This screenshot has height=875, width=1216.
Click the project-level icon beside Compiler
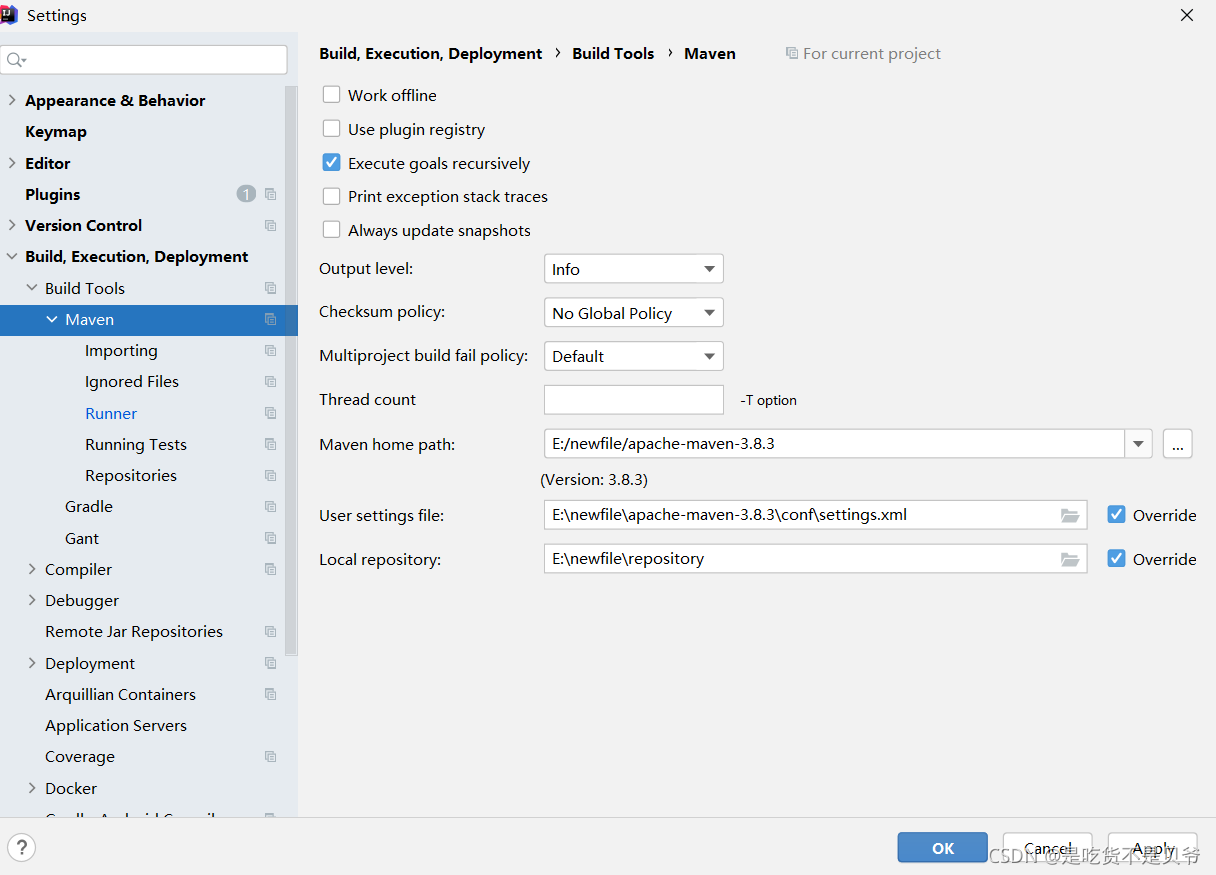(x=270, y=569)
